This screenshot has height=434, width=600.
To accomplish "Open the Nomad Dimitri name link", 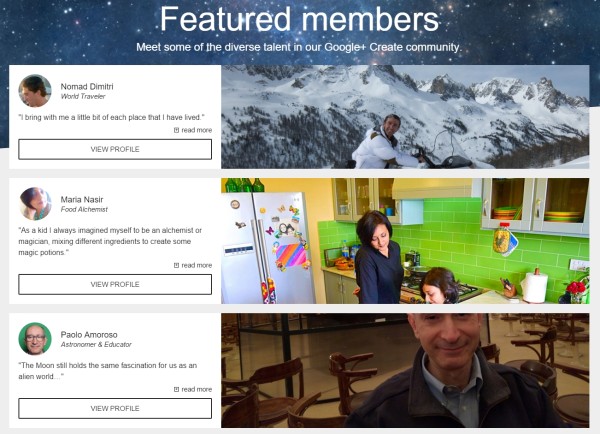I will (x=87, y=86).
